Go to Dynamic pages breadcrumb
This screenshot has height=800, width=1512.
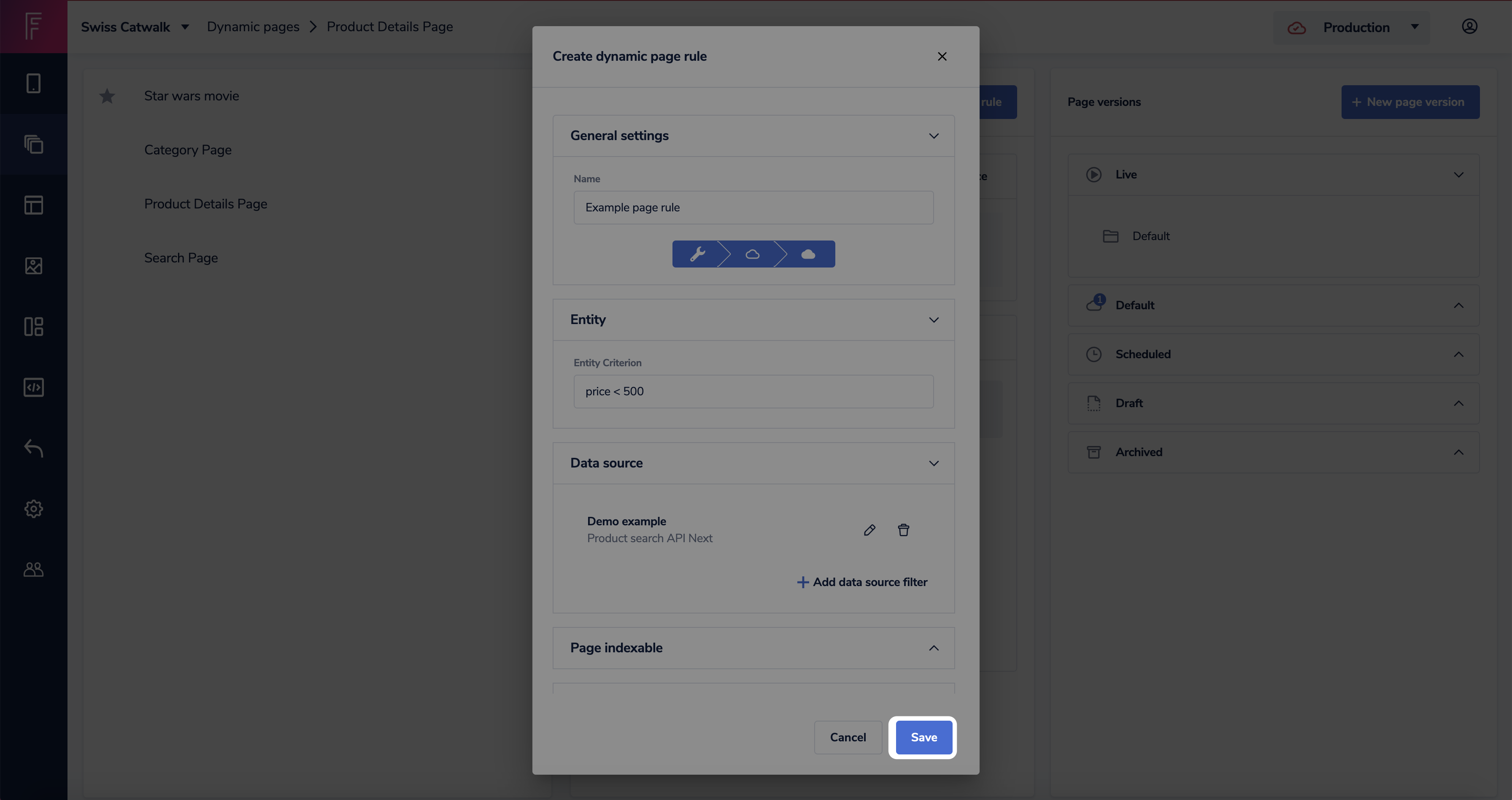pos(253,27)
